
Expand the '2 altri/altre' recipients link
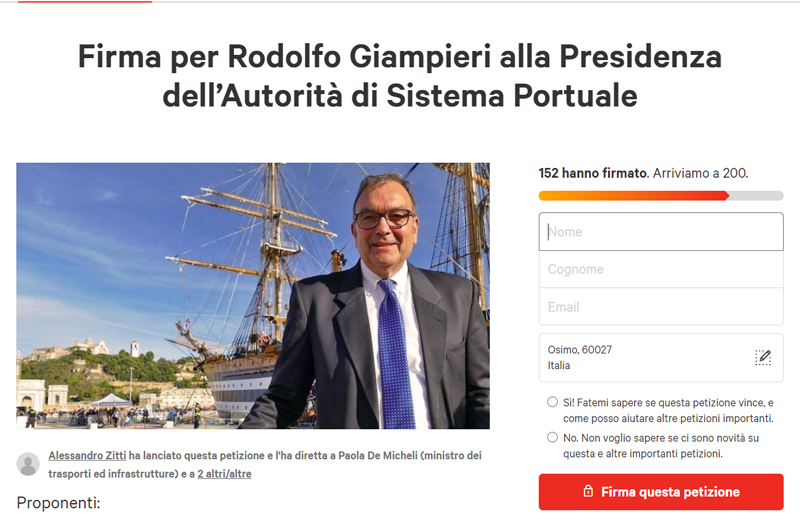(224, 473)
